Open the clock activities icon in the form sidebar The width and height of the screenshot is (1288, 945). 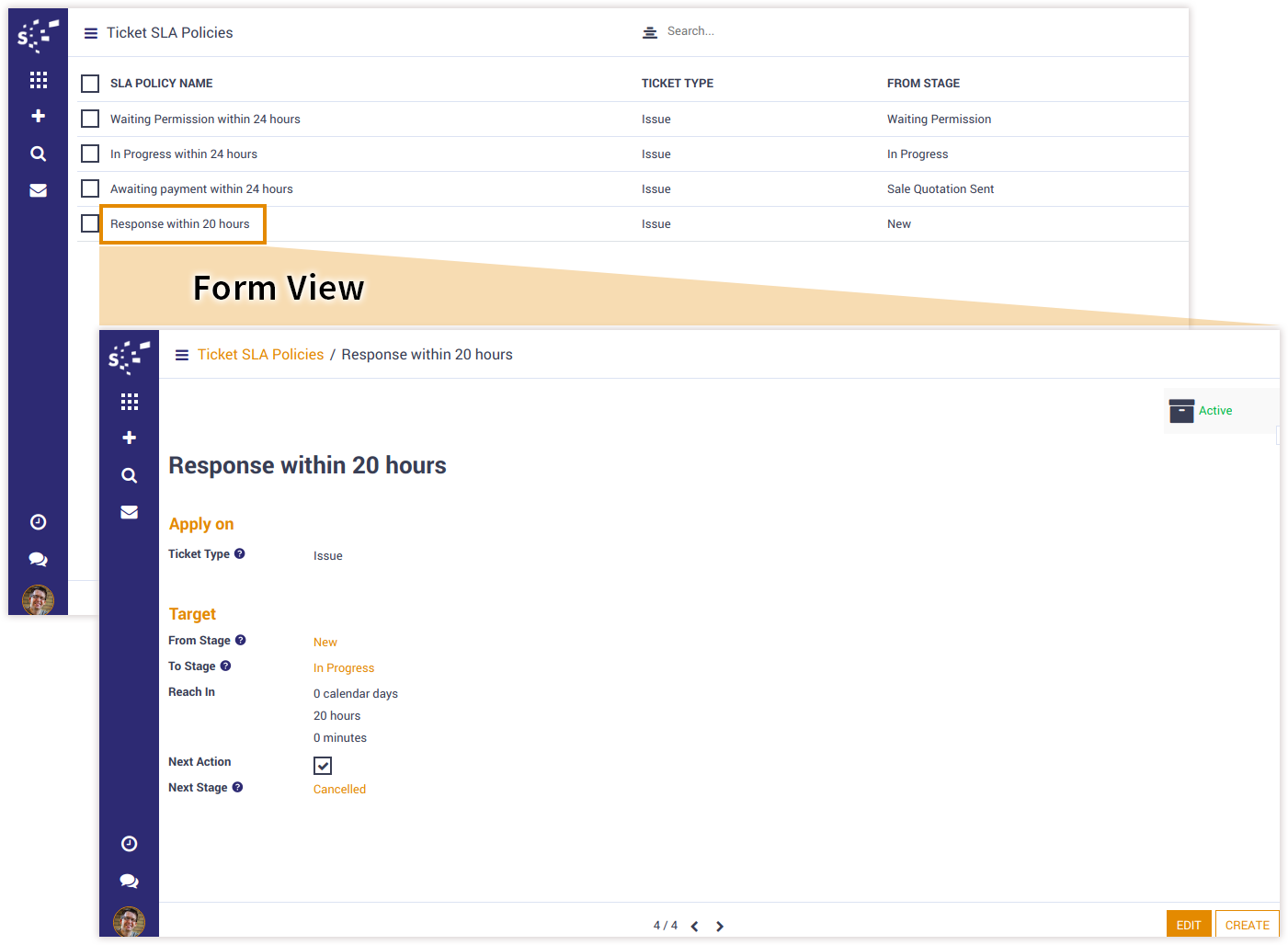[130, 844]
